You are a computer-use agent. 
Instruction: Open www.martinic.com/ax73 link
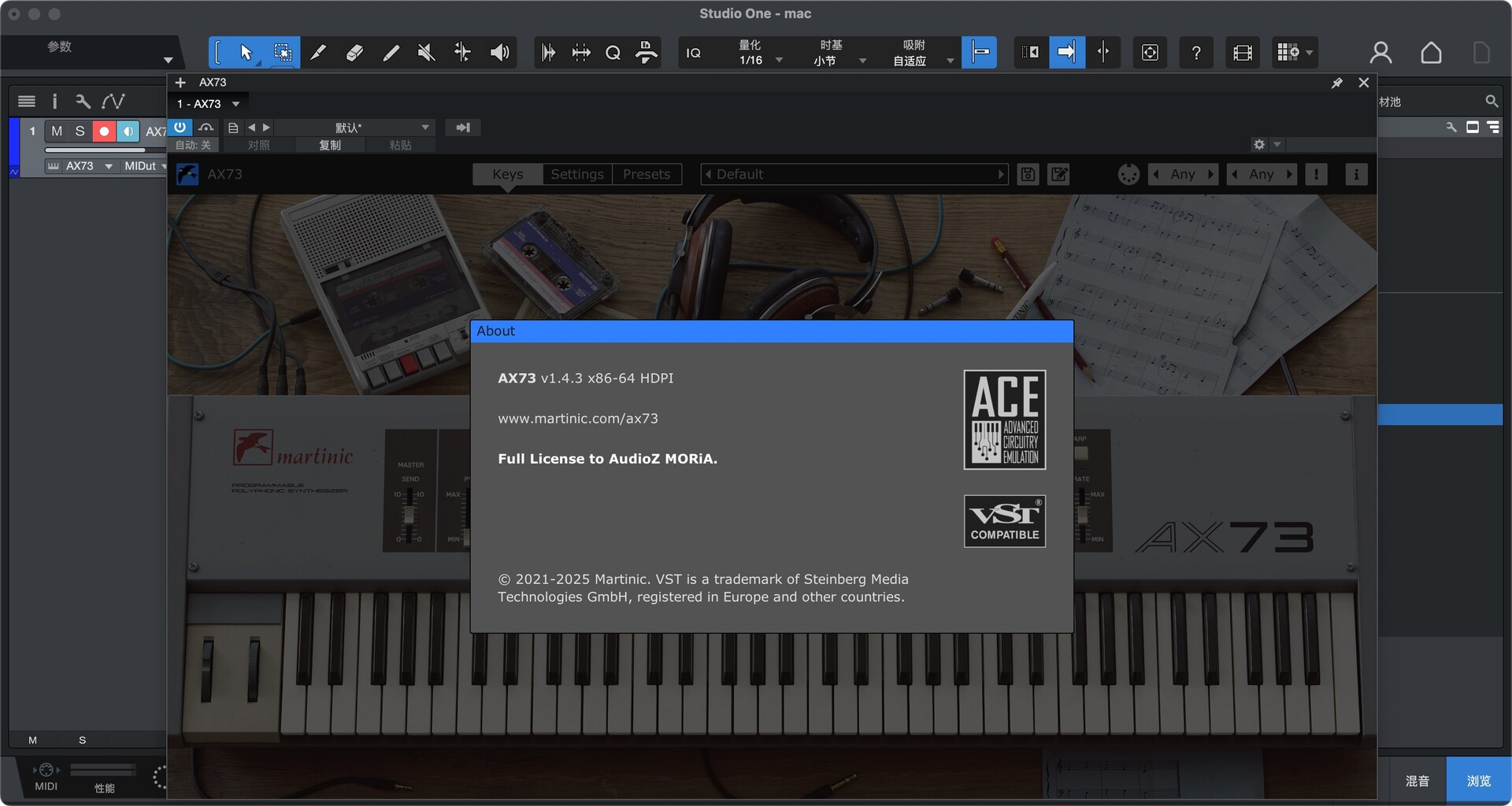tap(578, 419)
